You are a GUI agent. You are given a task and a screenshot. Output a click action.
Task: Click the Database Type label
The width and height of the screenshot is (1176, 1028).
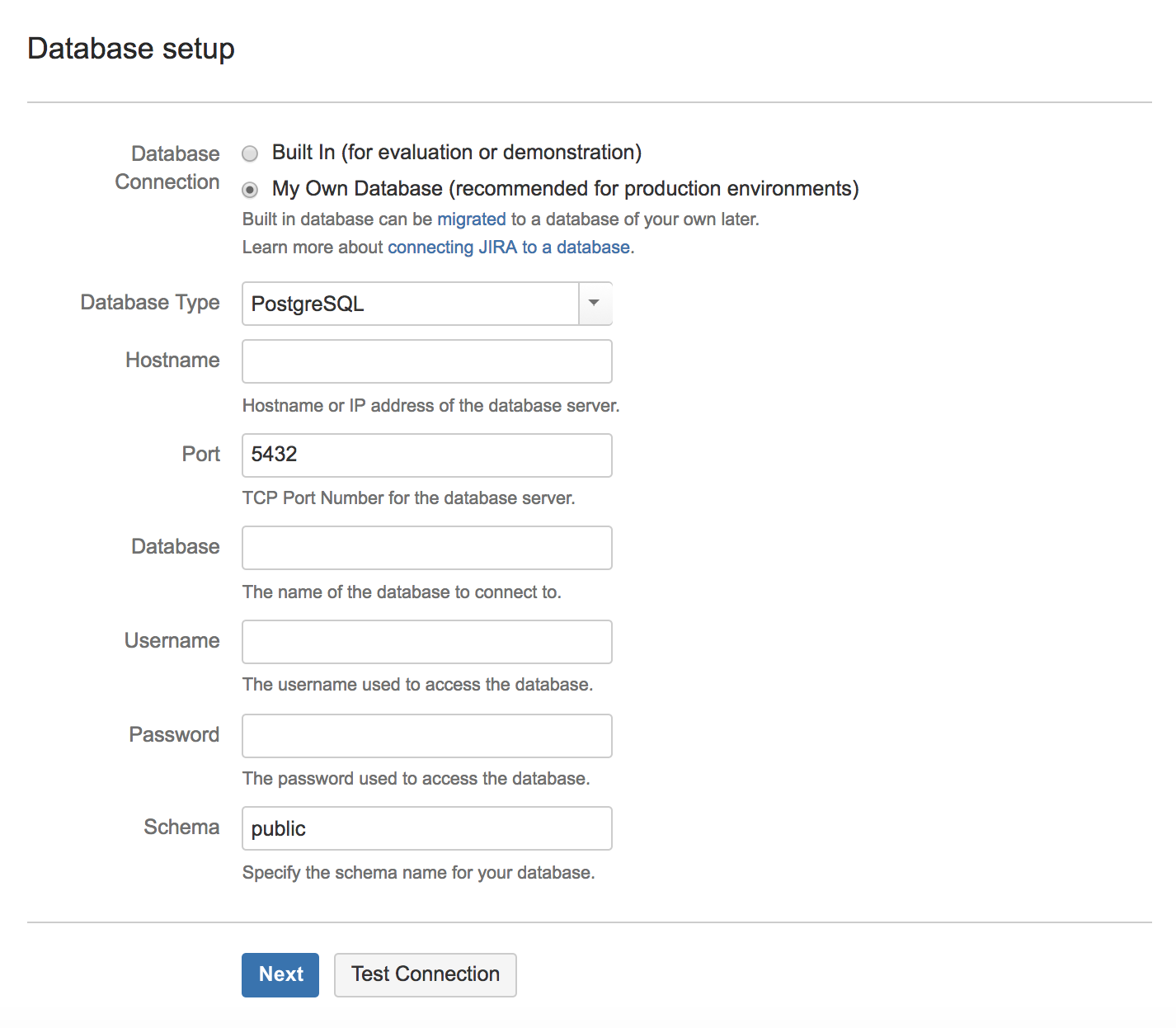(x=150, y=303)
